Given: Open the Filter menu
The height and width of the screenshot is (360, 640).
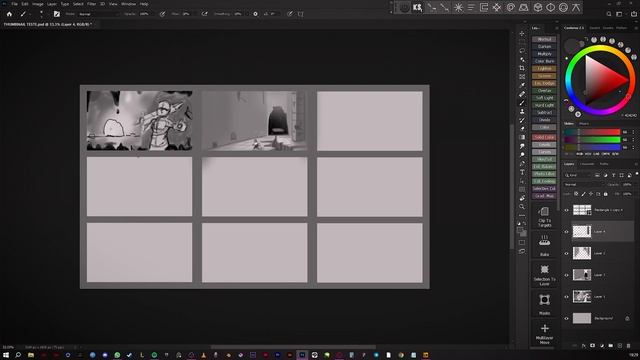Looking at the screenshot, I should [x=91, y=4].
